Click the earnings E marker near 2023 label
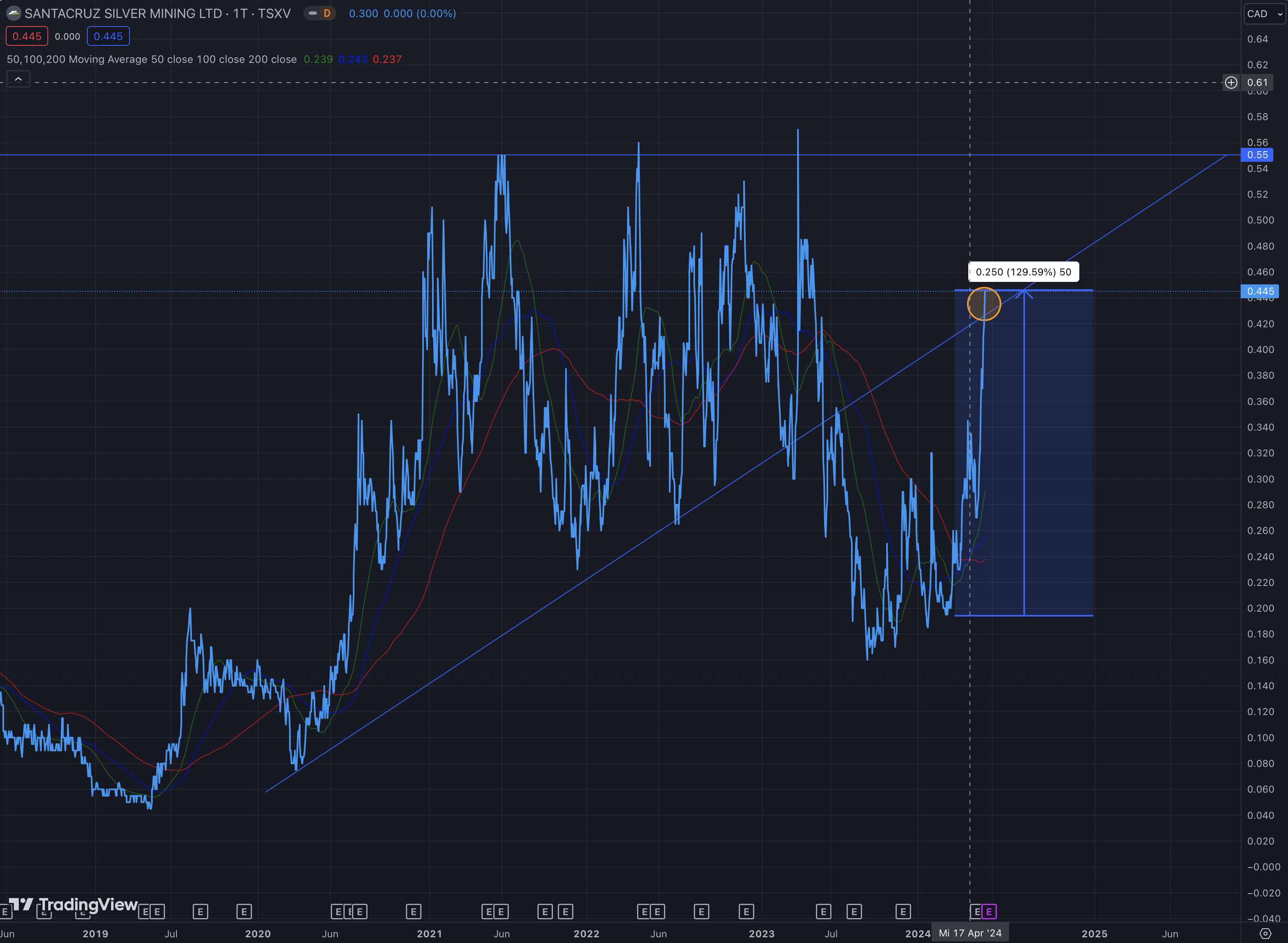The width and height of the screenshot is (1288, 943). point(746,912)
